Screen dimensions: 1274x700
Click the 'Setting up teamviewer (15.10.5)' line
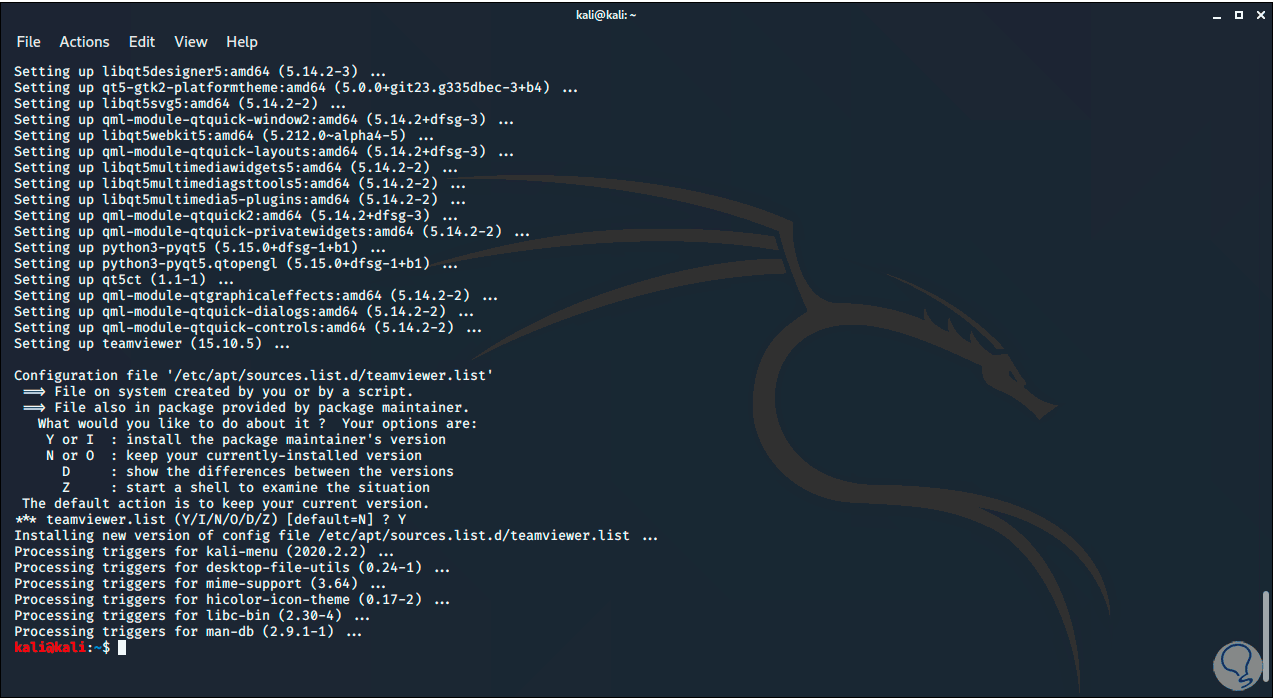pyautogui.click(x=152, y=344)
